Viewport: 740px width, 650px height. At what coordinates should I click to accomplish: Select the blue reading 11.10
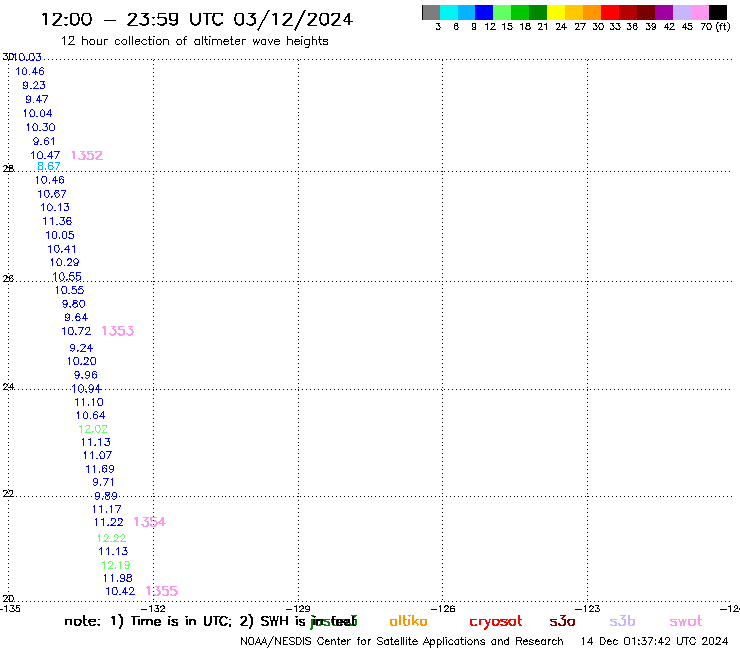(89, 402)
